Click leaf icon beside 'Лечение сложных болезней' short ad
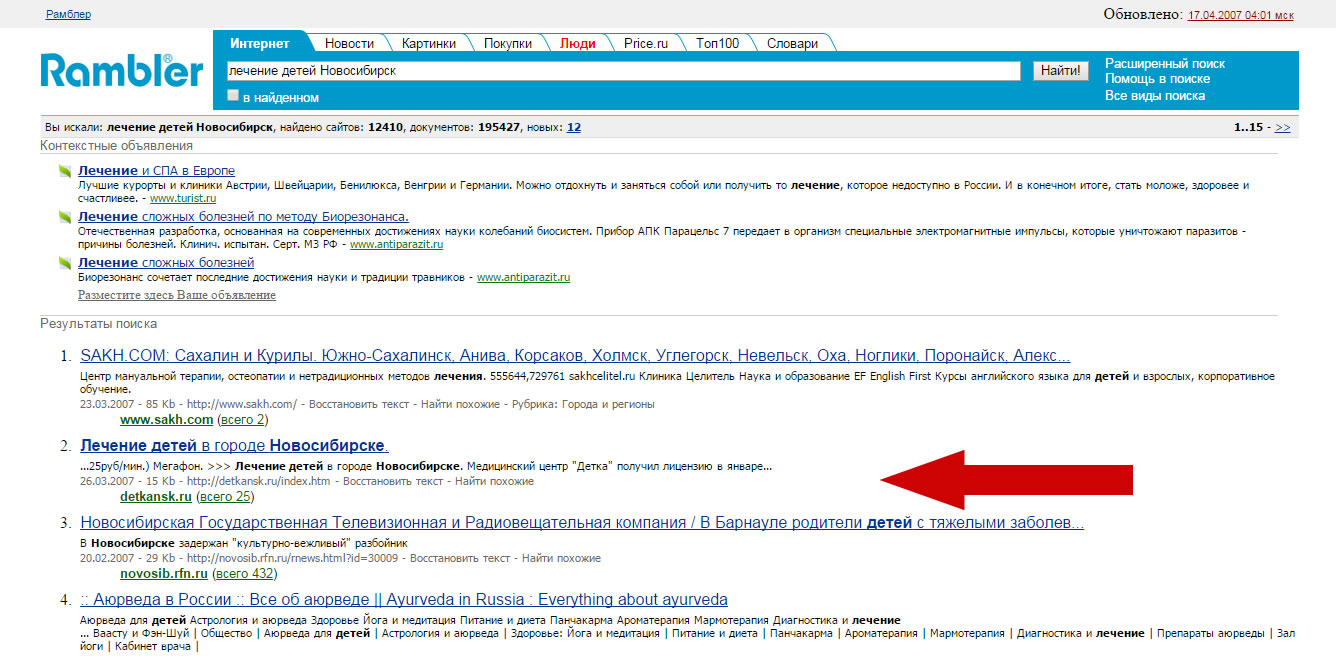This screenshot has width=1336, height=656. 66,263
